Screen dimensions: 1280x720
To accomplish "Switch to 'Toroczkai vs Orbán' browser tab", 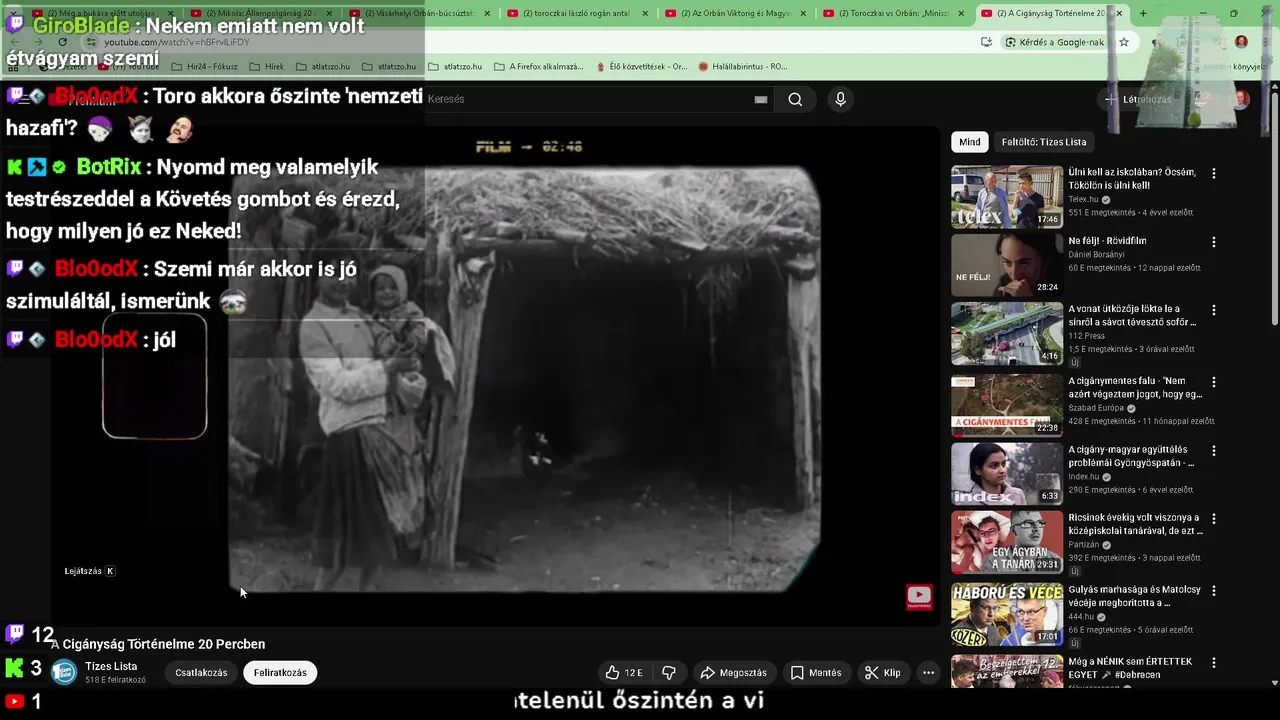I will [891, 13].
